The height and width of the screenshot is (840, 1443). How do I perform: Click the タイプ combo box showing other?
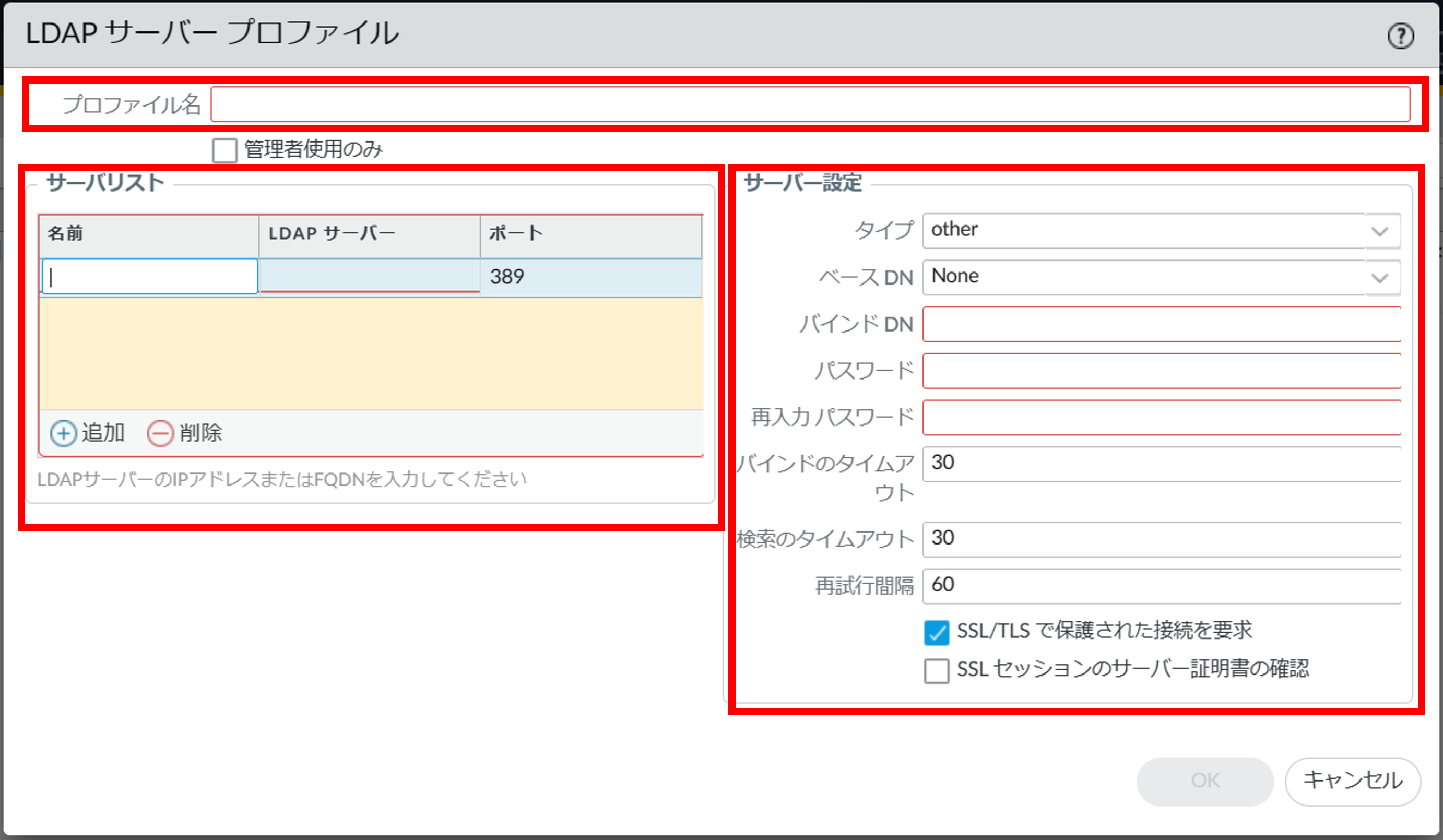pos(1142,231)
